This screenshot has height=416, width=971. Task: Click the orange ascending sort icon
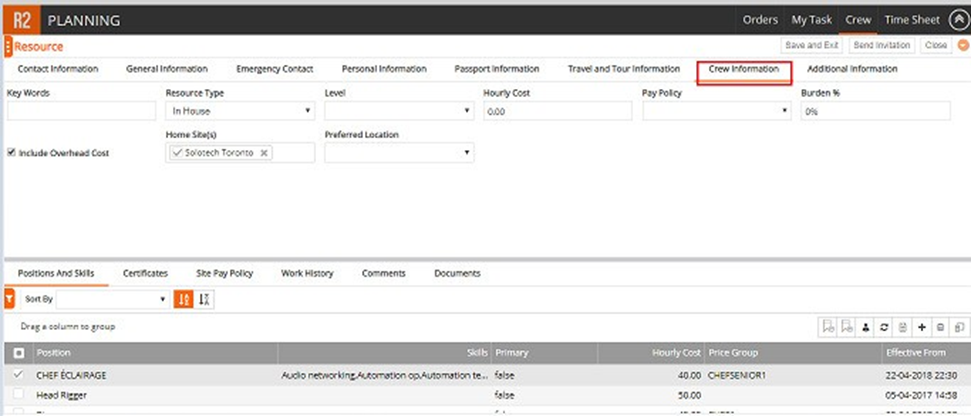pos(184,299)
